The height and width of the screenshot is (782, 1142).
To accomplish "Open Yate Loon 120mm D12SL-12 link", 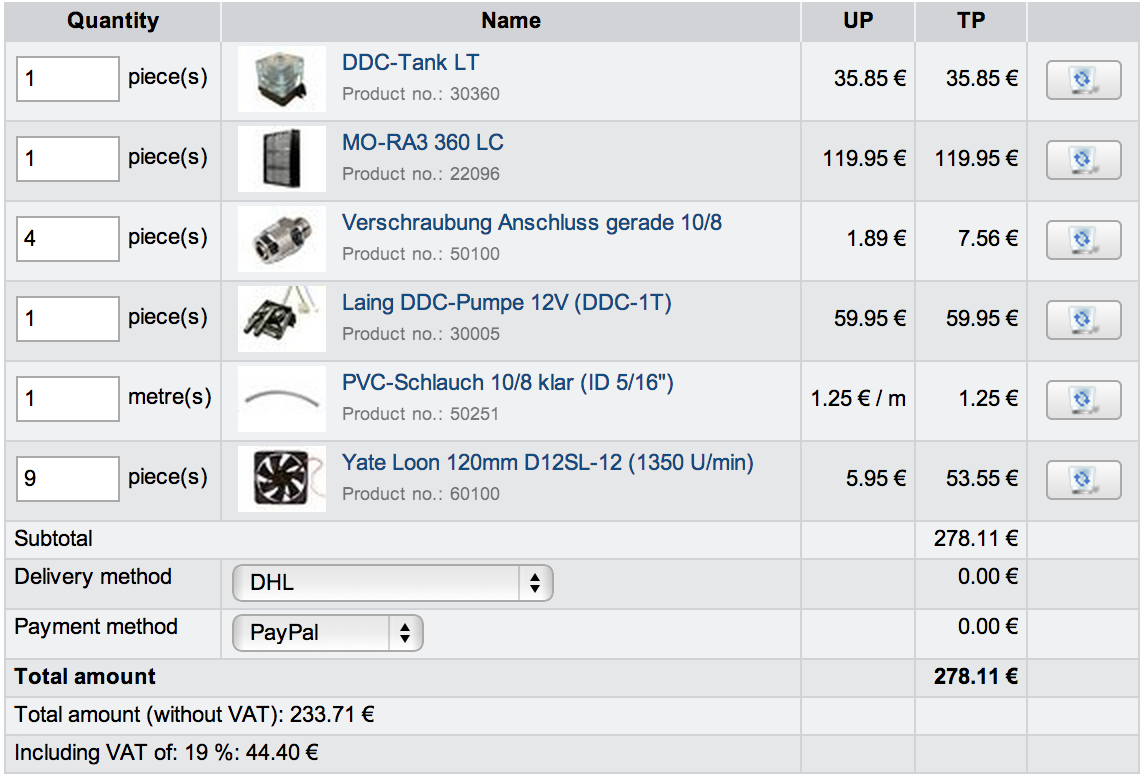I will (547, 463).
